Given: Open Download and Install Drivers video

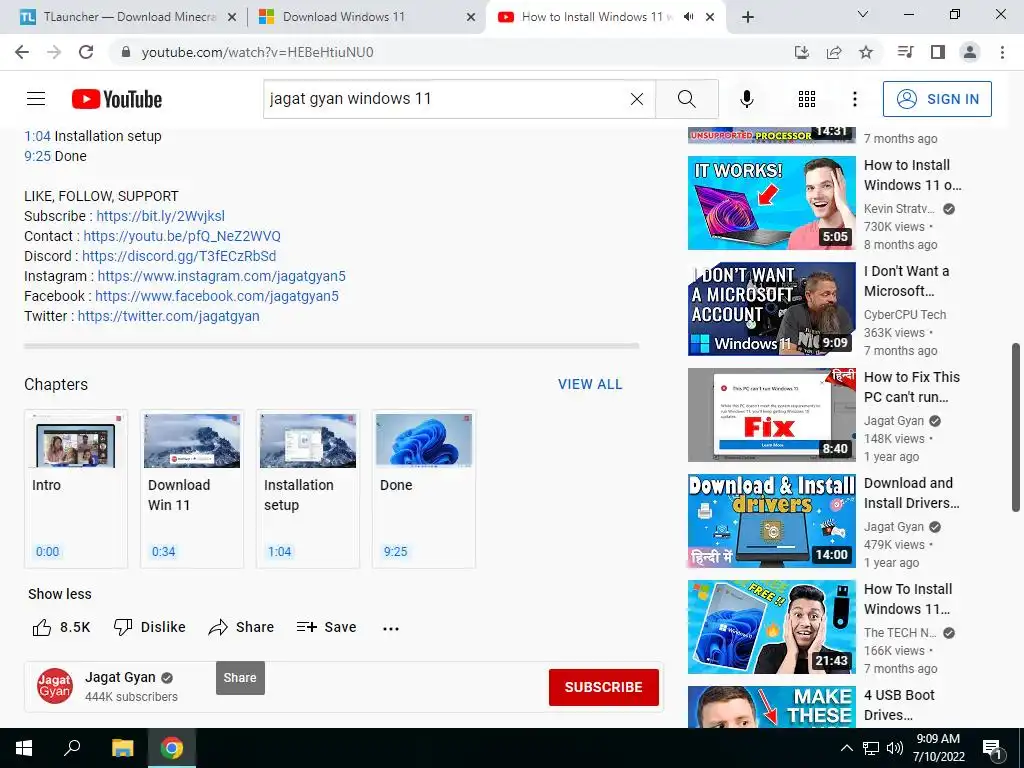Looking at the screenshot, I should pos(771,521).
